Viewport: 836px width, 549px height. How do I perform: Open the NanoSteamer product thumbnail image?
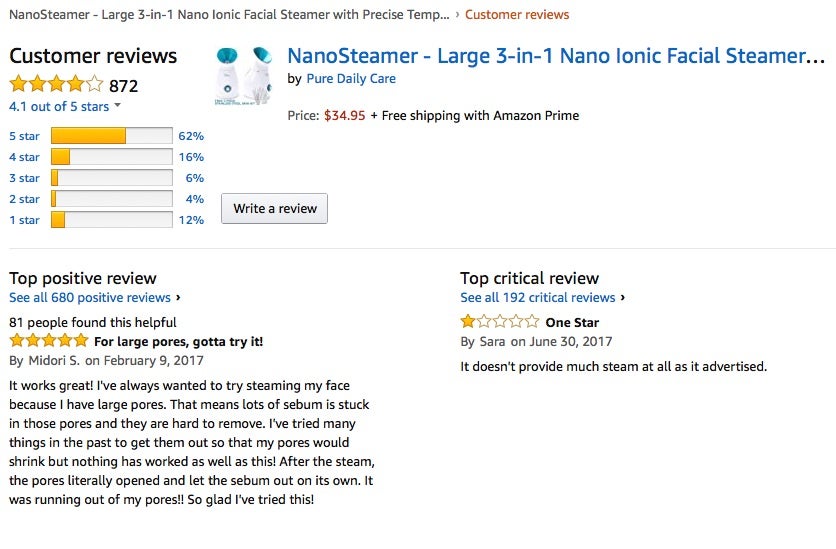244,76
